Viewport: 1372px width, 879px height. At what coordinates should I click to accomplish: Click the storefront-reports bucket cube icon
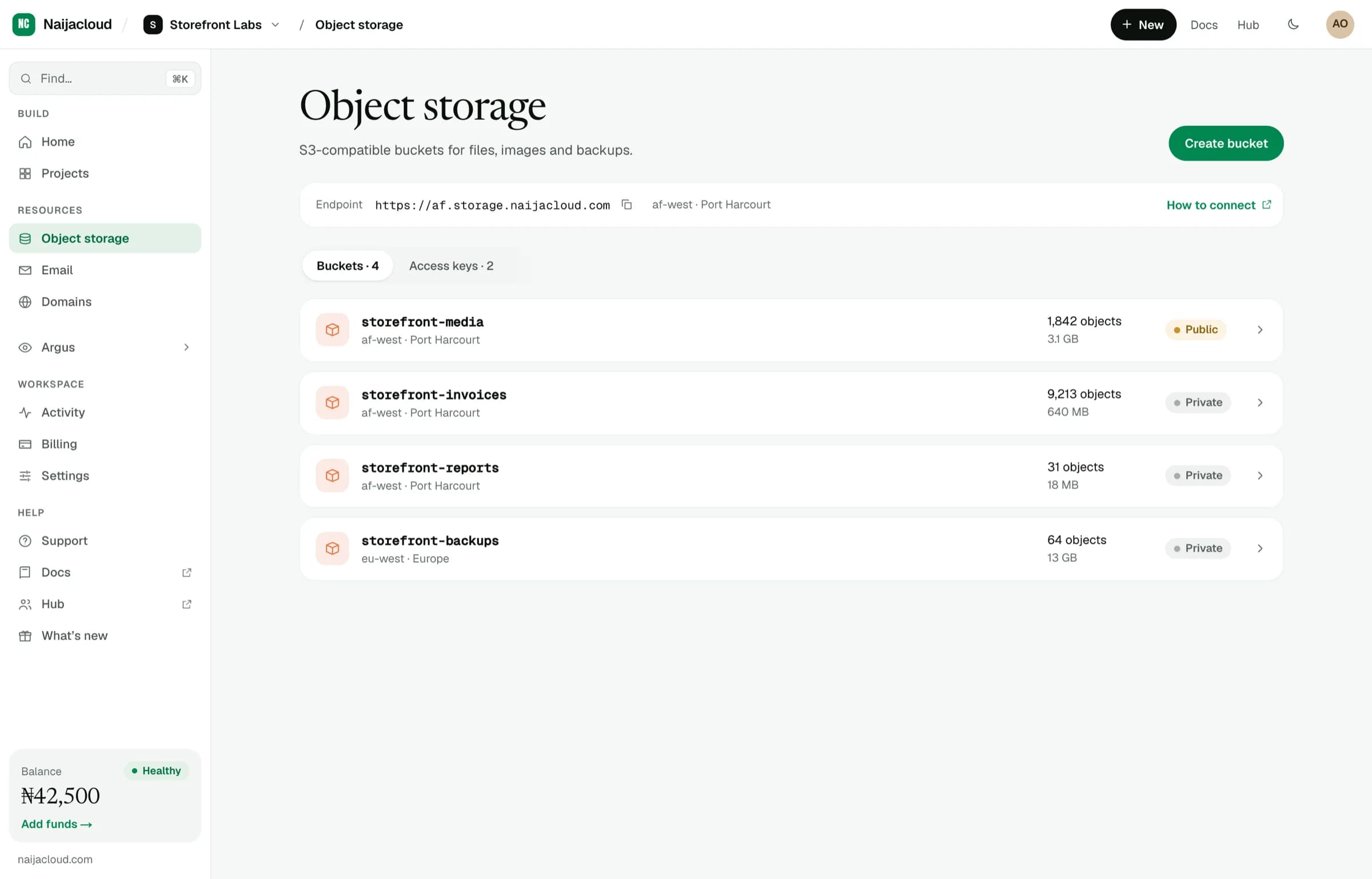(x=332, y=476)
